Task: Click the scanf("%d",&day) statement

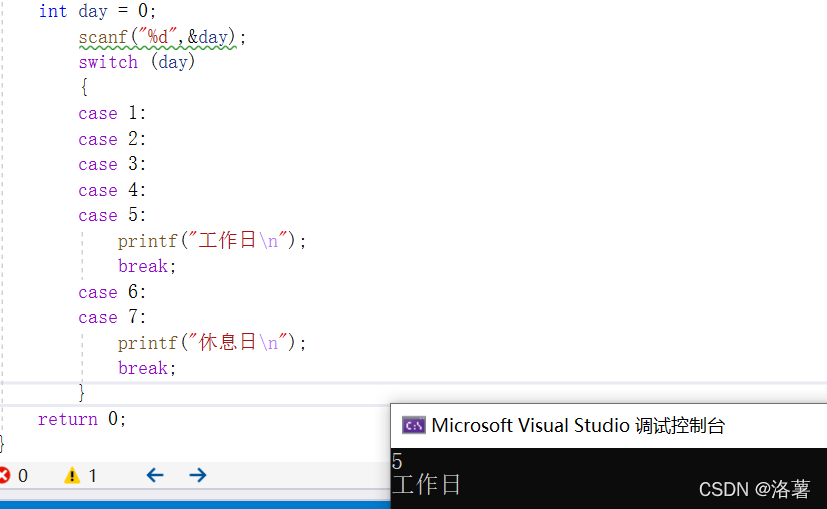Action: [162, 37]
